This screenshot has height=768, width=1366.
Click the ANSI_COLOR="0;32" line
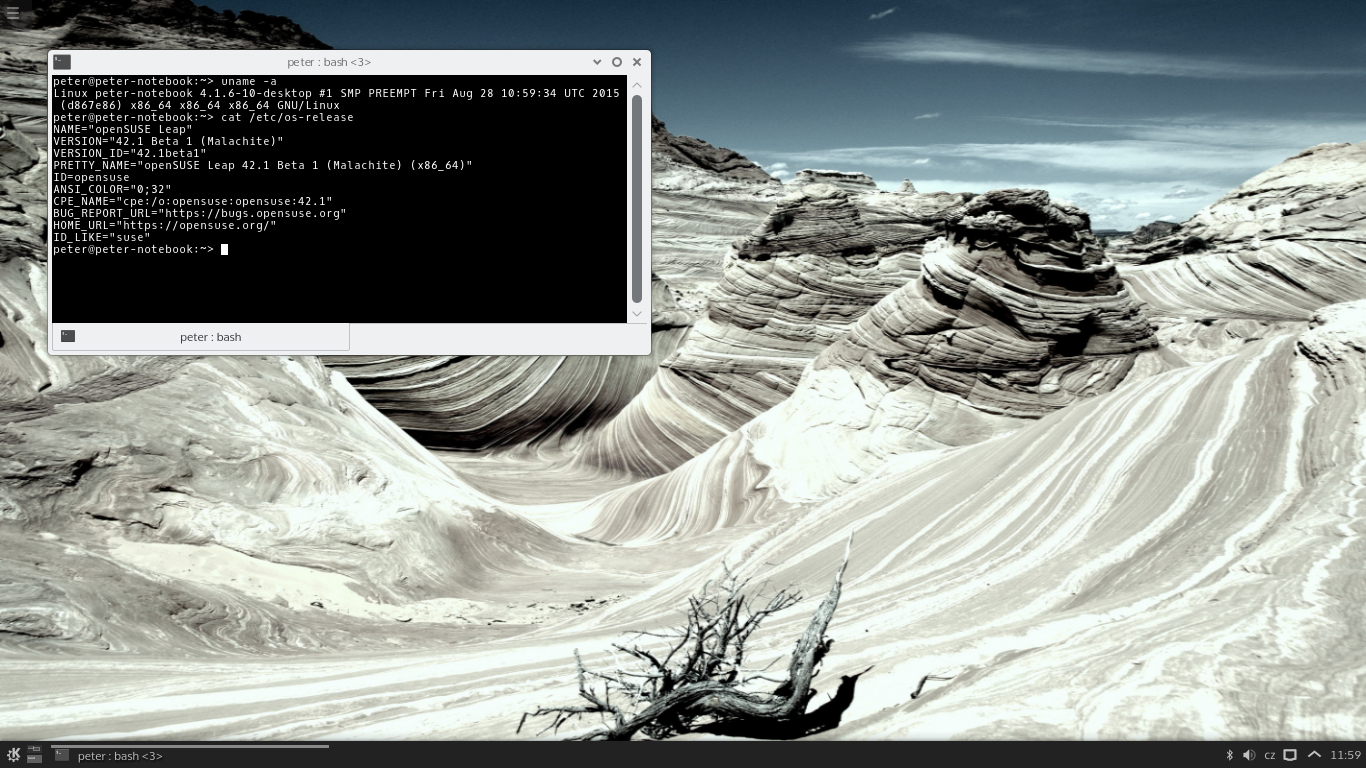coord(112,189)
